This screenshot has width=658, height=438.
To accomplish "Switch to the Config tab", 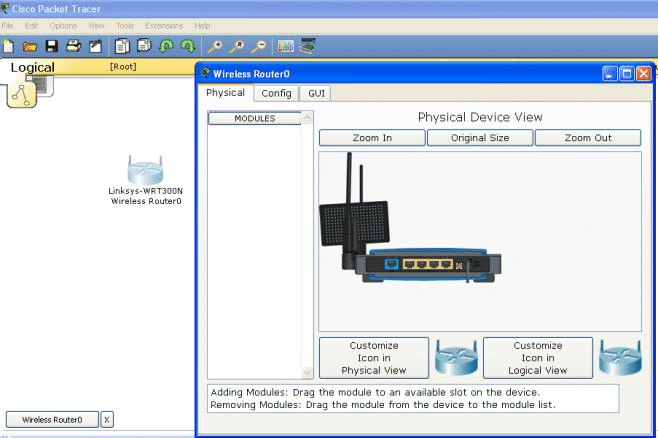I will click(x=276, y=93).
